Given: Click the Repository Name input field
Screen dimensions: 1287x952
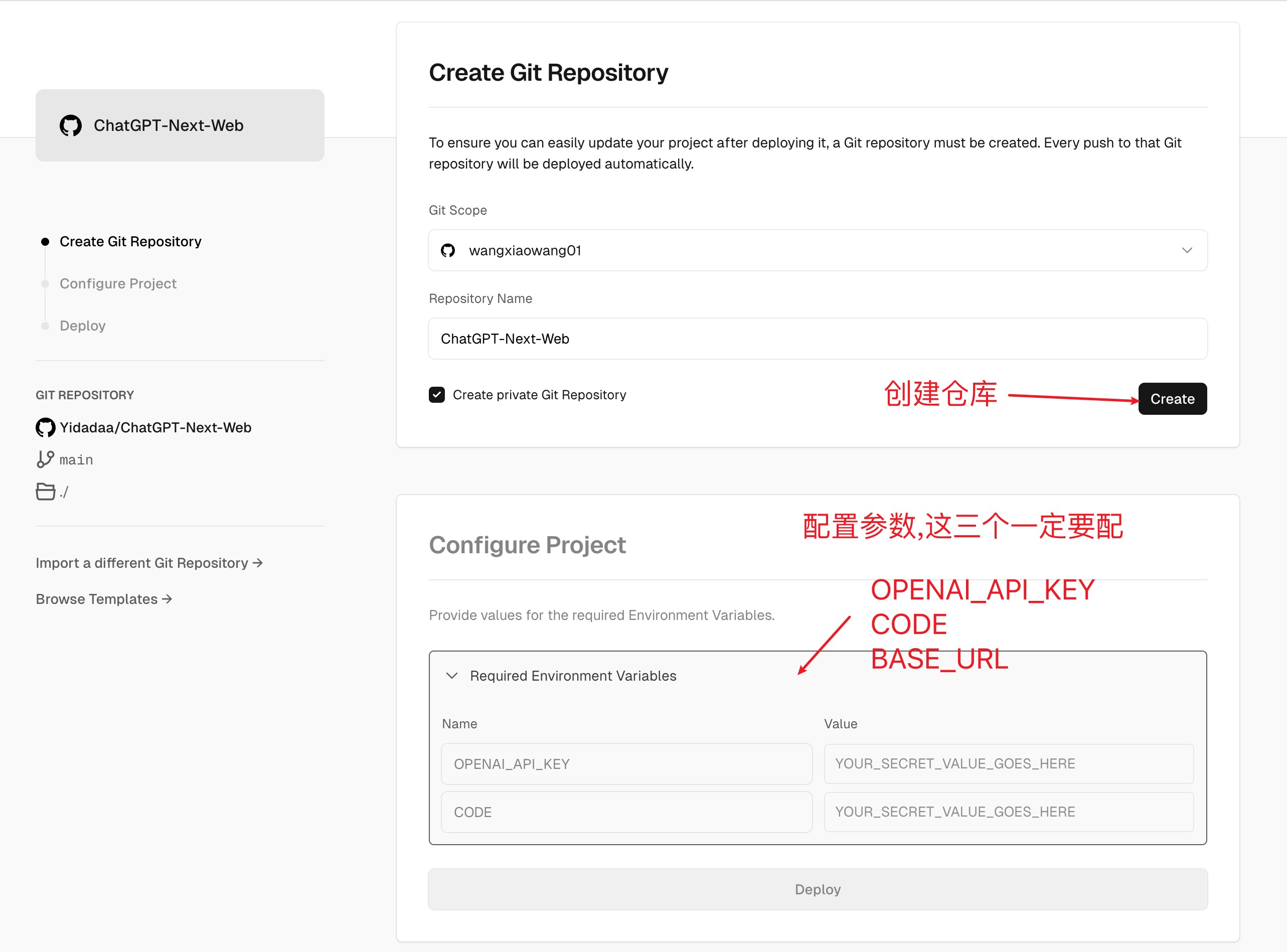Looking at the screenshot, I should (x=818, y=339).
